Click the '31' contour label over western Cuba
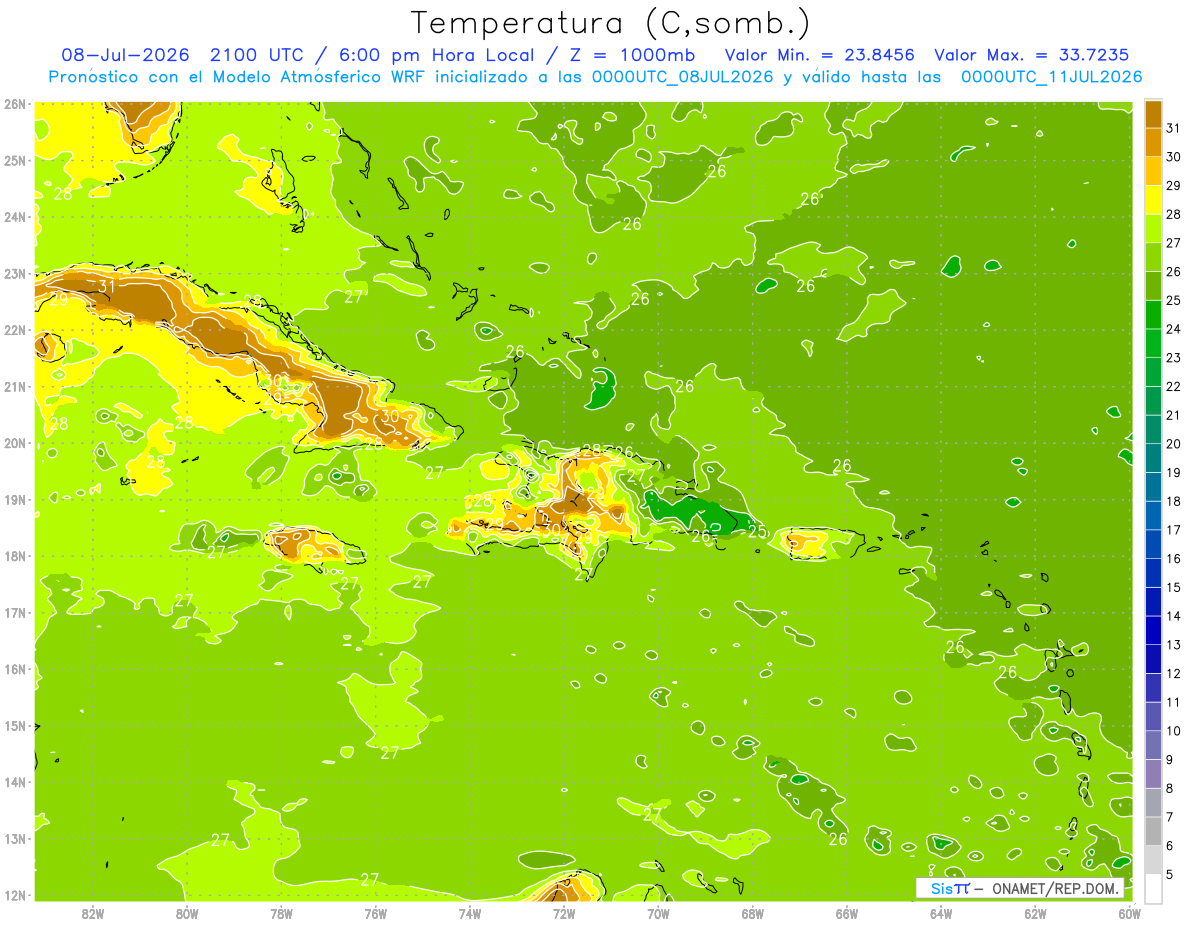The height and width of the screenshot is (927, 1200). [107, 286]
